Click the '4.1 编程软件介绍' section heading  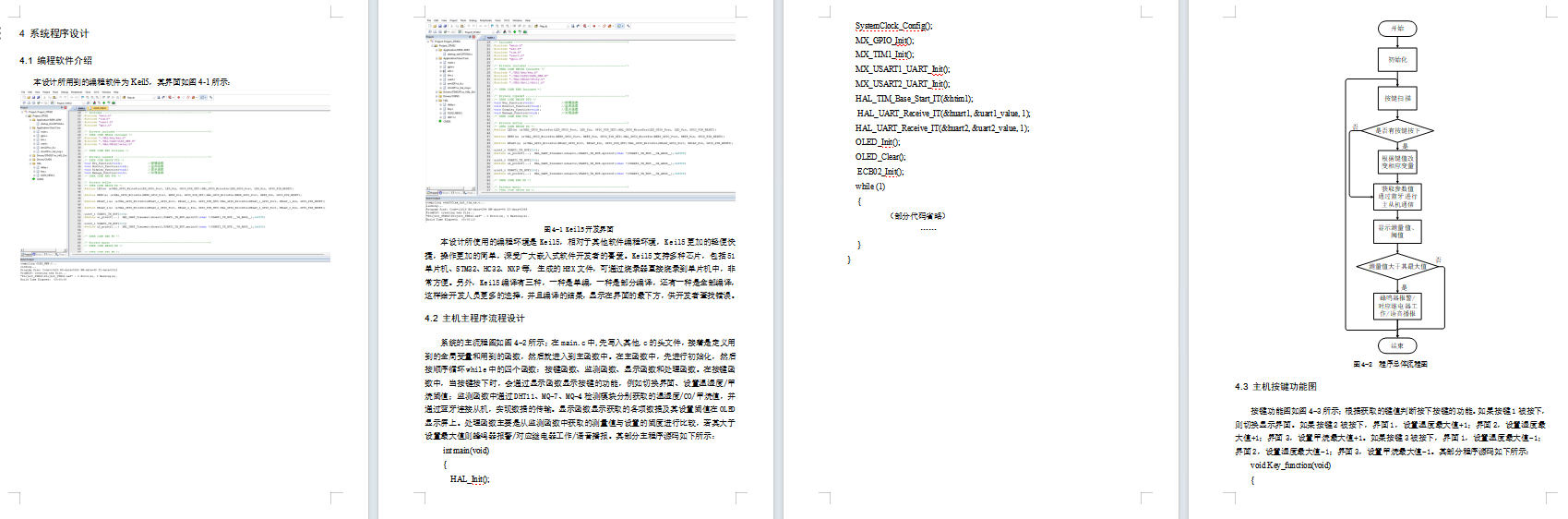click(x=55, y=60)
